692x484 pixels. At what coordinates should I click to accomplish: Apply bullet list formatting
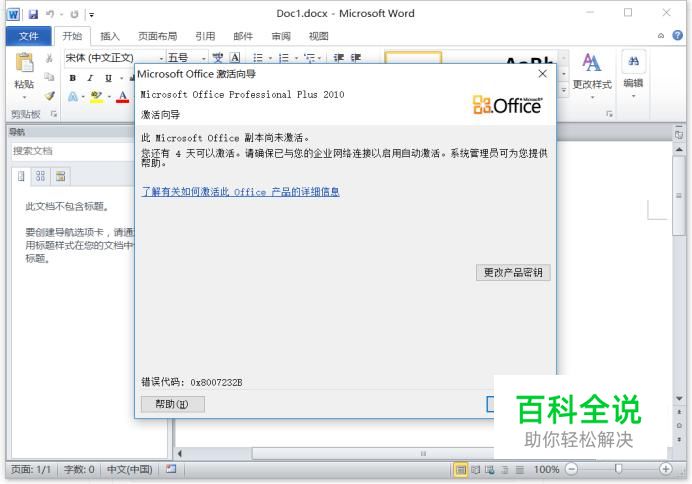click(258, 58)
